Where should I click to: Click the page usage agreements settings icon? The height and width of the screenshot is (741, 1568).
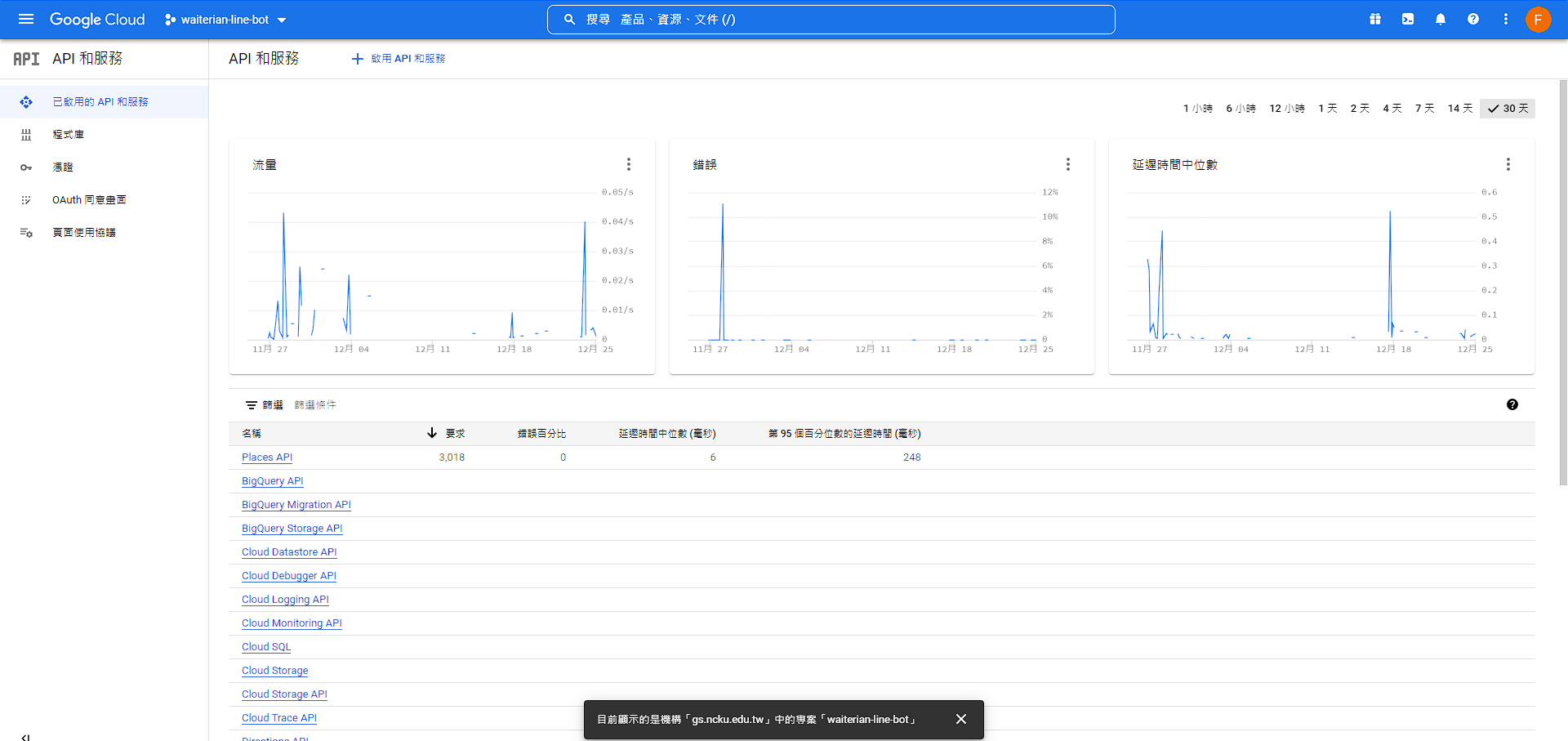26,233
